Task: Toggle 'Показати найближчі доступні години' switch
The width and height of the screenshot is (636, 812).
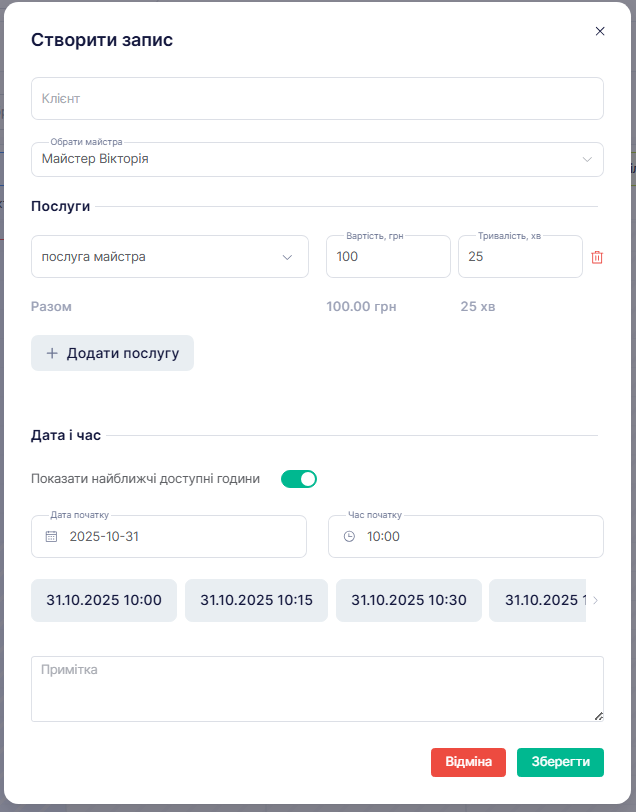Action: (x=298, y=479)
